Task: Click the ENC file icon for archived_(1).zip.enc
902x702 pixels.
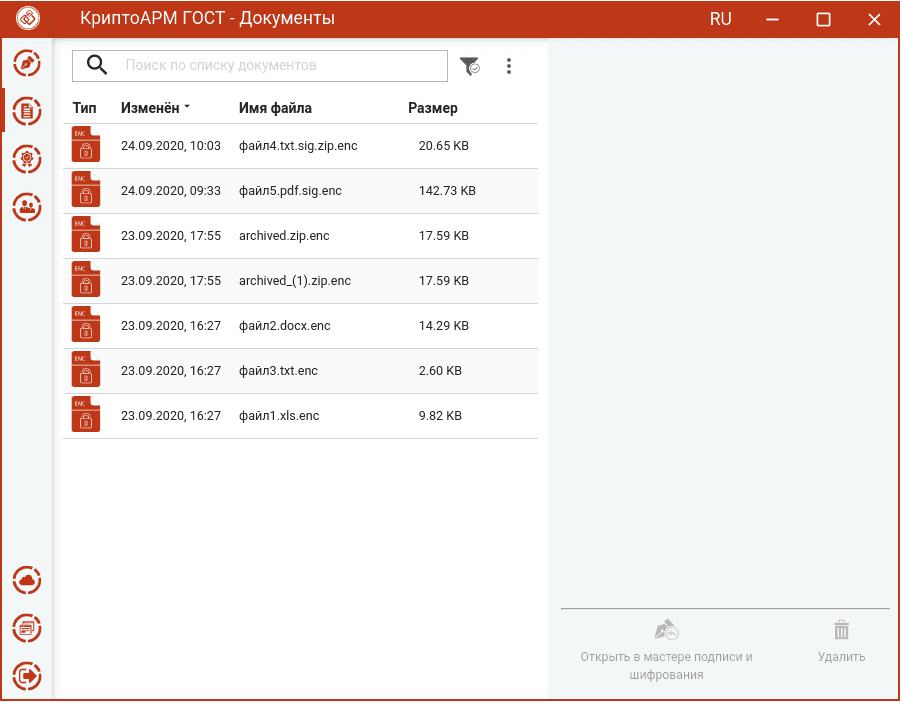Action: (x=86, y=279)
